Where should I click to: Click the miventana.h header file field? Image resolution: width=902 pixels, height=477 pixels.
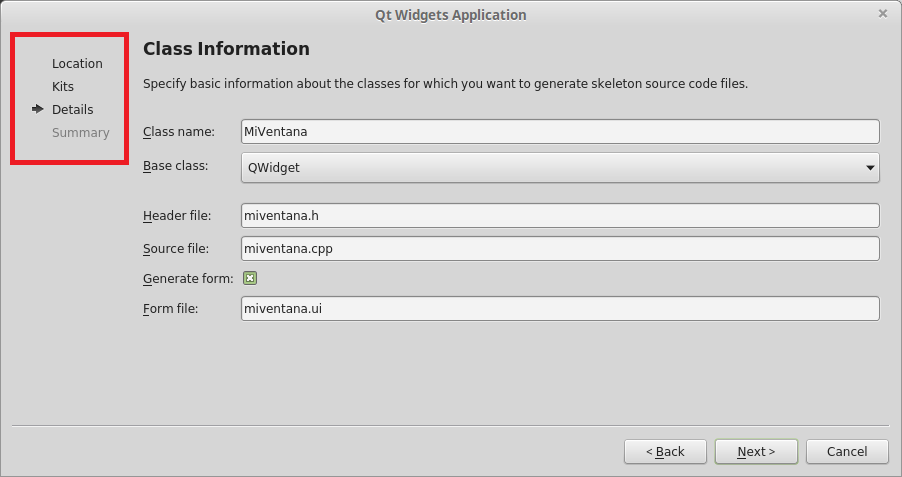[x=560, y=216]
